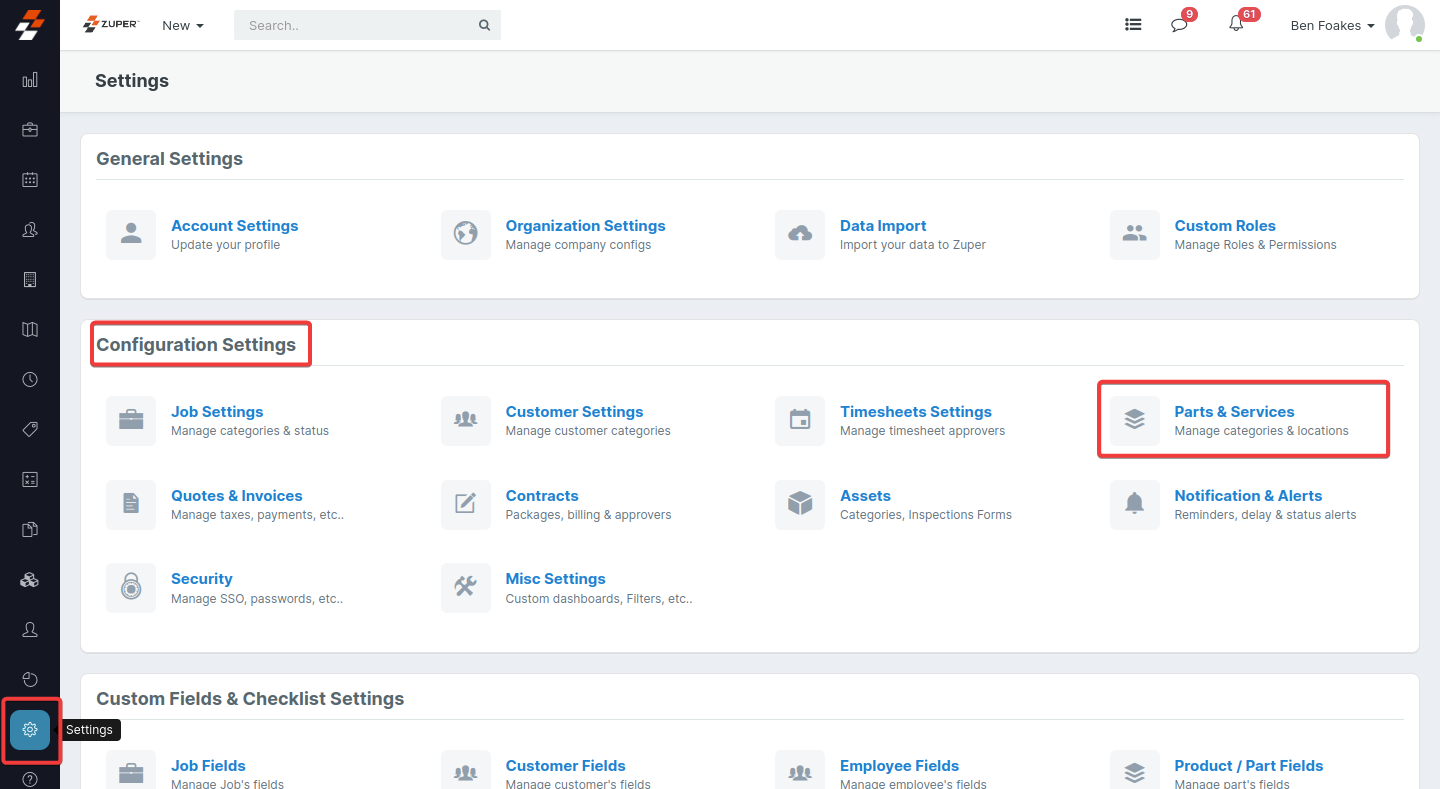Open the Ben Foakes user dropdown

[1332, 26]
